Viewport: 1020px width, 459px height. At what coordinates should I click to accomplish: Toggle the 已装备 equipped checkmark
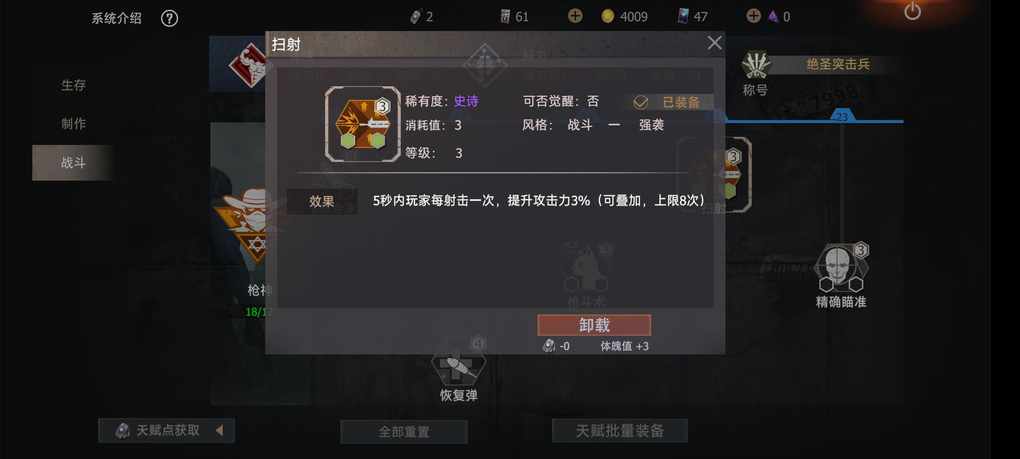coord(641,102)
